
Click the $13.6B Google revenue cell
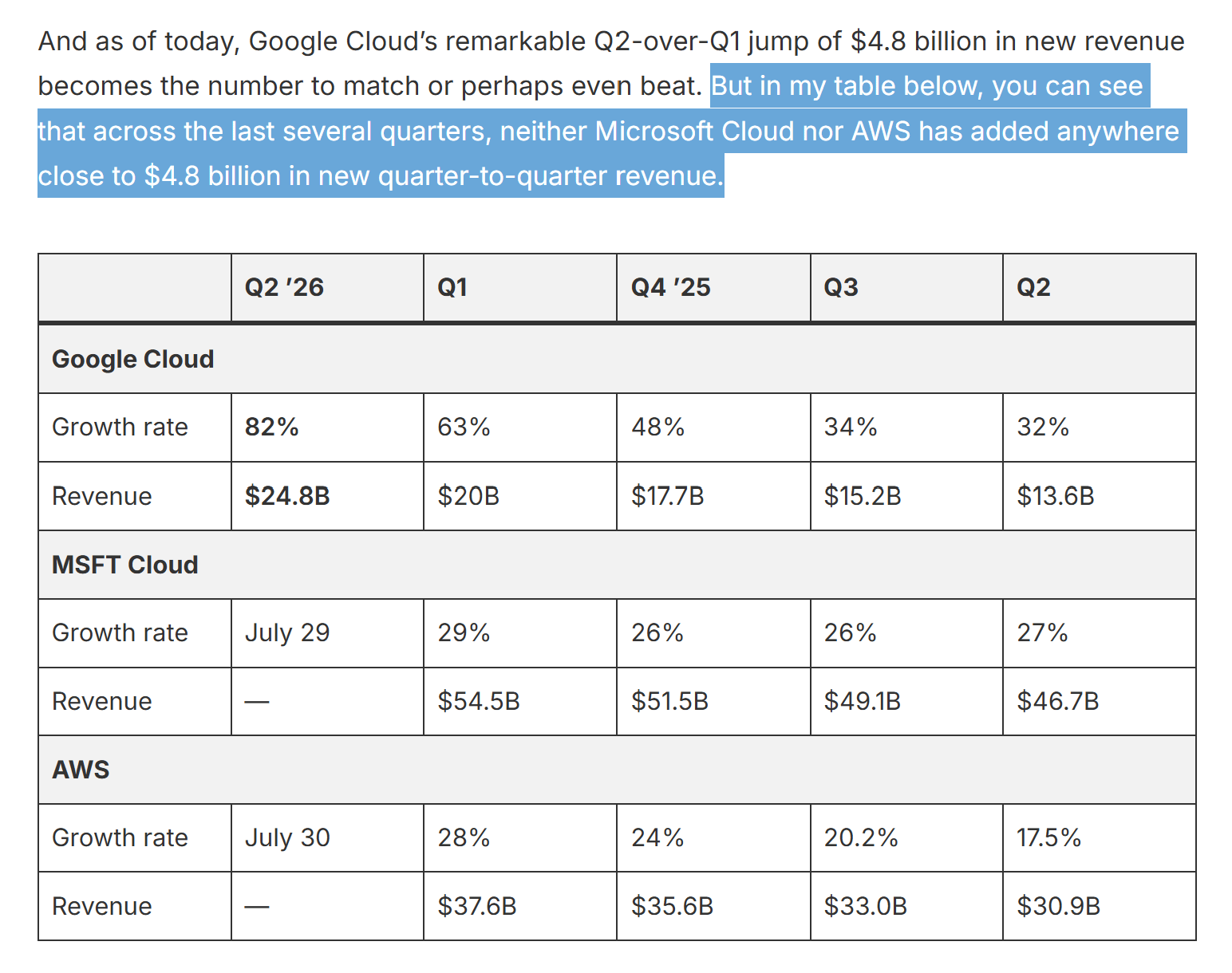point(1100,496)
